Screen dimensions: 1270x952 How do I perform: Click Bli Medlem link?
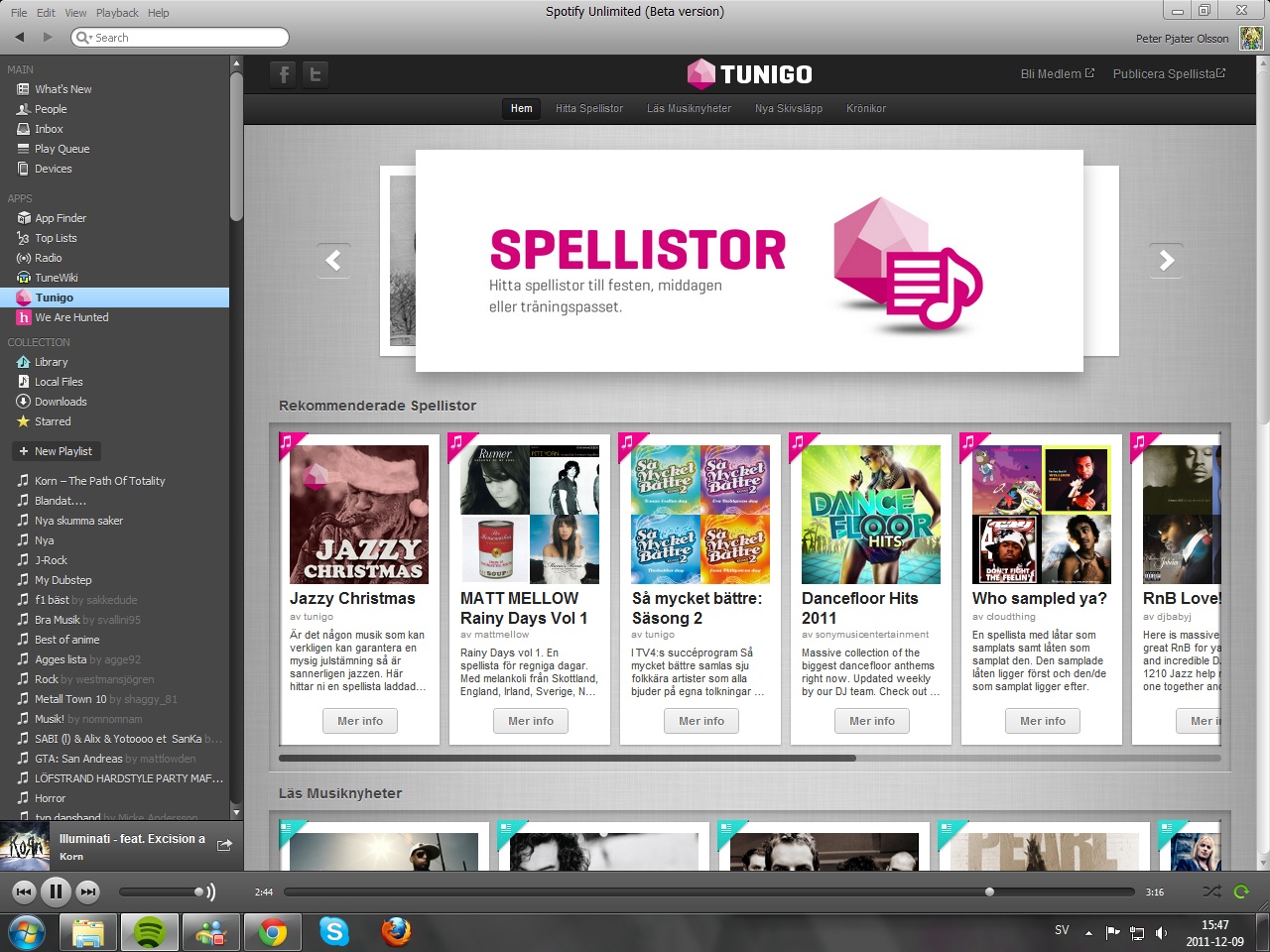pyautogui.click(x=1058, y=73)
